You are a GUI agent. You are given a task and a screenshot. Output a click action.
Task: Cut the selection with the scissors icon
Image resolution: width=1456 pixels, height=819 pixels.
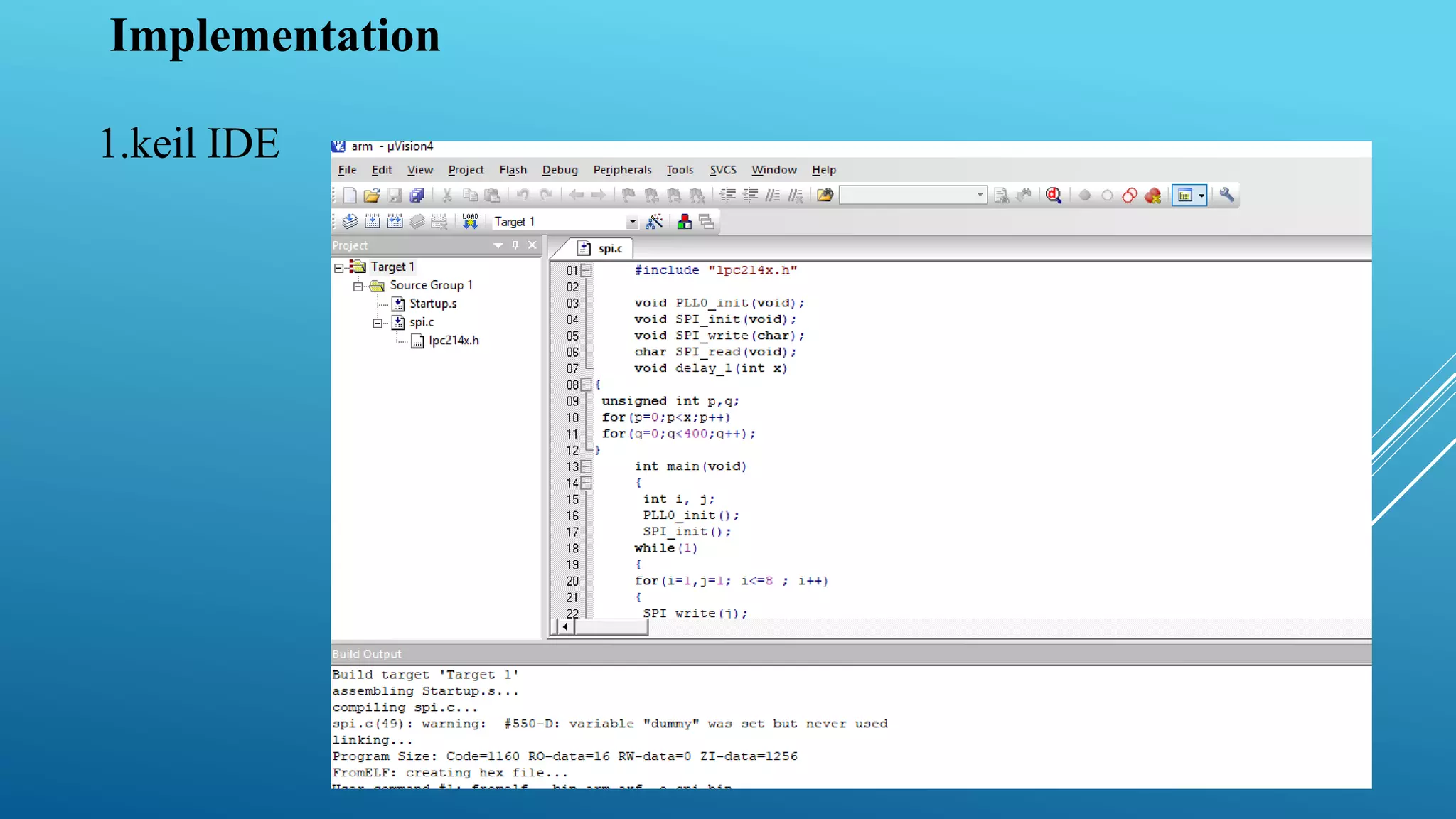click(x=447, y=196)
